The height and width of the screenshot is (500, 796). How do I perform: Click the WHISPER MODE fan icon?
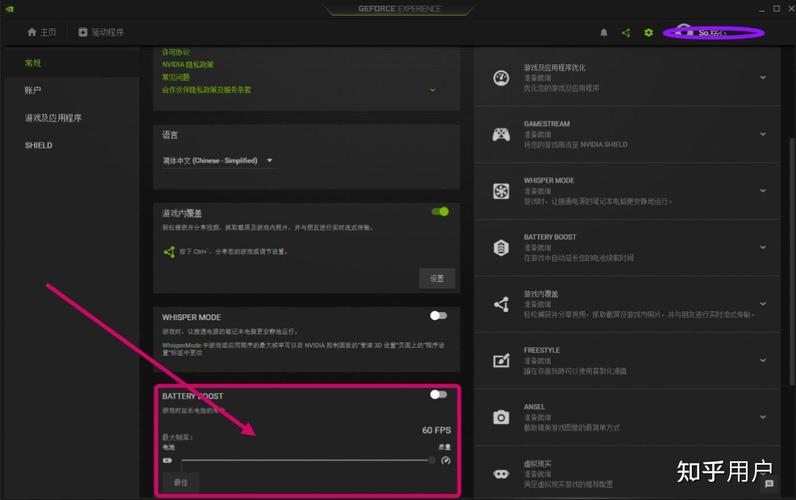pyautogui.click(x=501, y=191)
